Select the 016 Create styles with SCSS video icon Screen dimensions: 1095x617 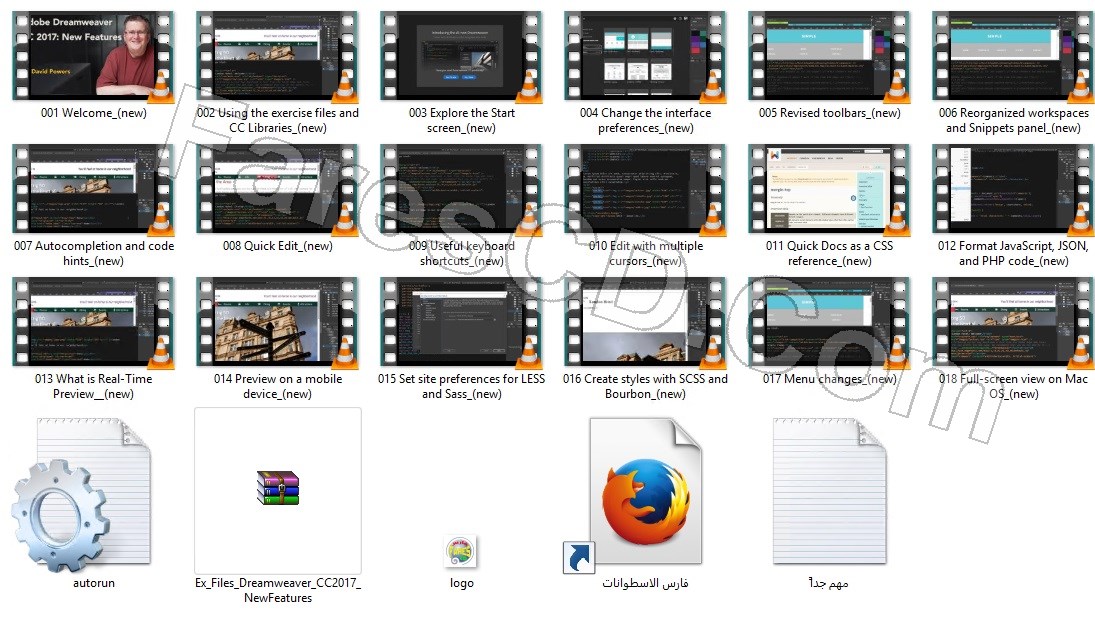pyautogui.click(x=645, y=322)
